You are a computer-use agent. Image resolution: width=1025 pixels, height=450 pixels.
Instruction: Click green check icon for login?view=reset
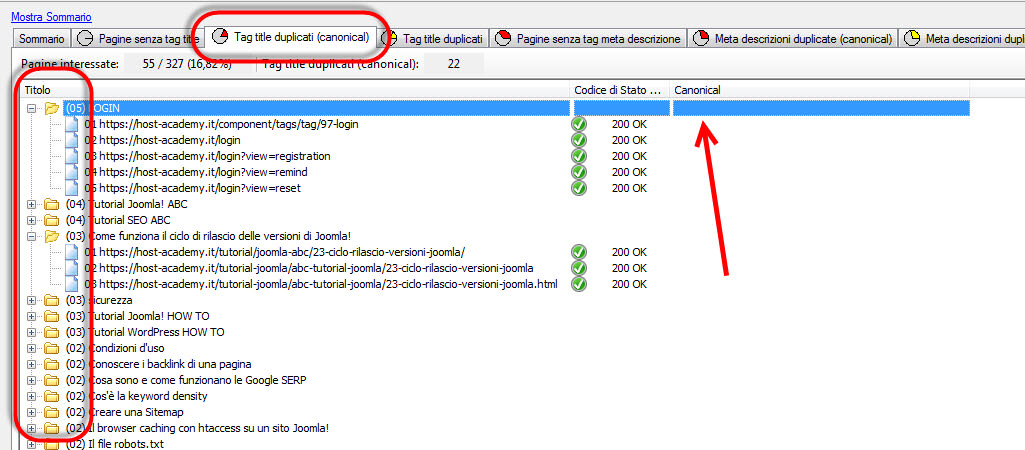click(579, 188)
